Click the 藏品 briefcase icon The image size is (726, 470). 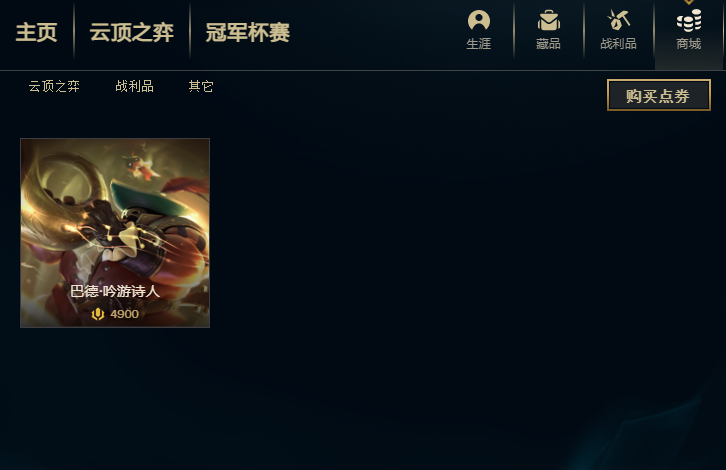[x=549, y=20]
